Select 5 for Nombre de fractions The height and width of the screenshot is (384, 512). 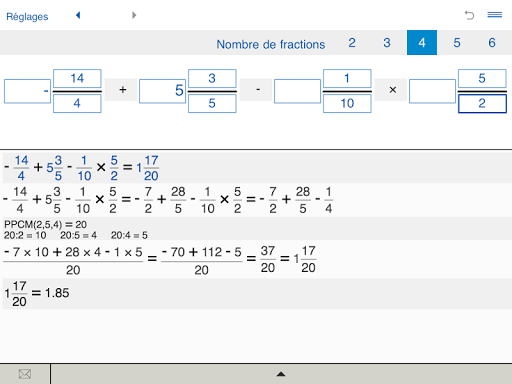point(457,43)
